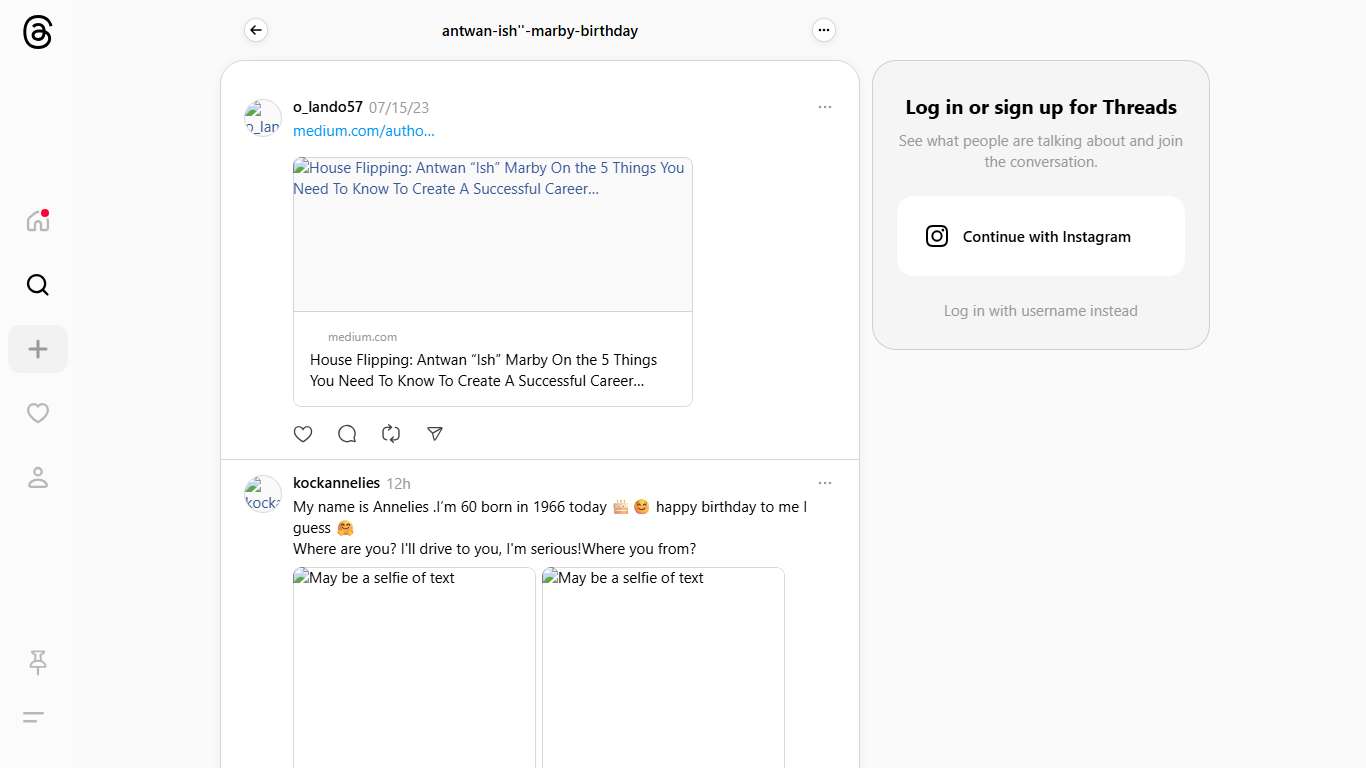This screenshot has height=768, width=1366.
Task: Open the medium.com/autho... link
Action: coord(363,131)
